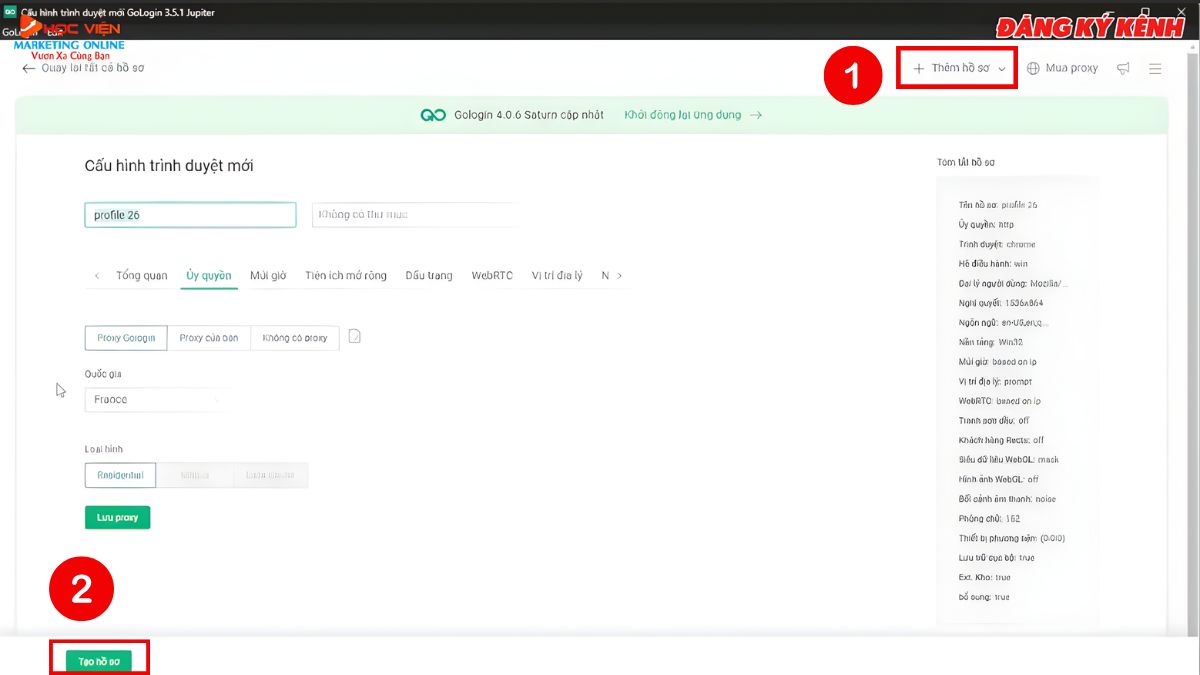This screenshot has width=1200, height=675.
Task: Open announcements via the megaphone icon
Action: (x=1122, y=67)
